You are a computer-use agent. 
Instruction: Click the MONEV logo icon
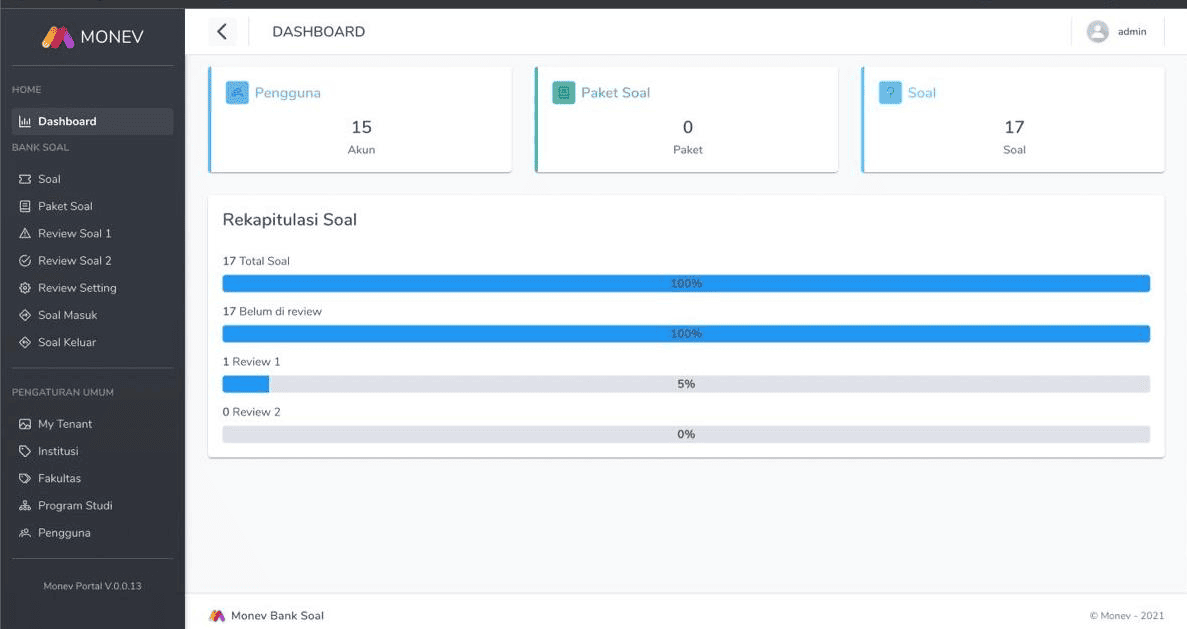(58, 37)
